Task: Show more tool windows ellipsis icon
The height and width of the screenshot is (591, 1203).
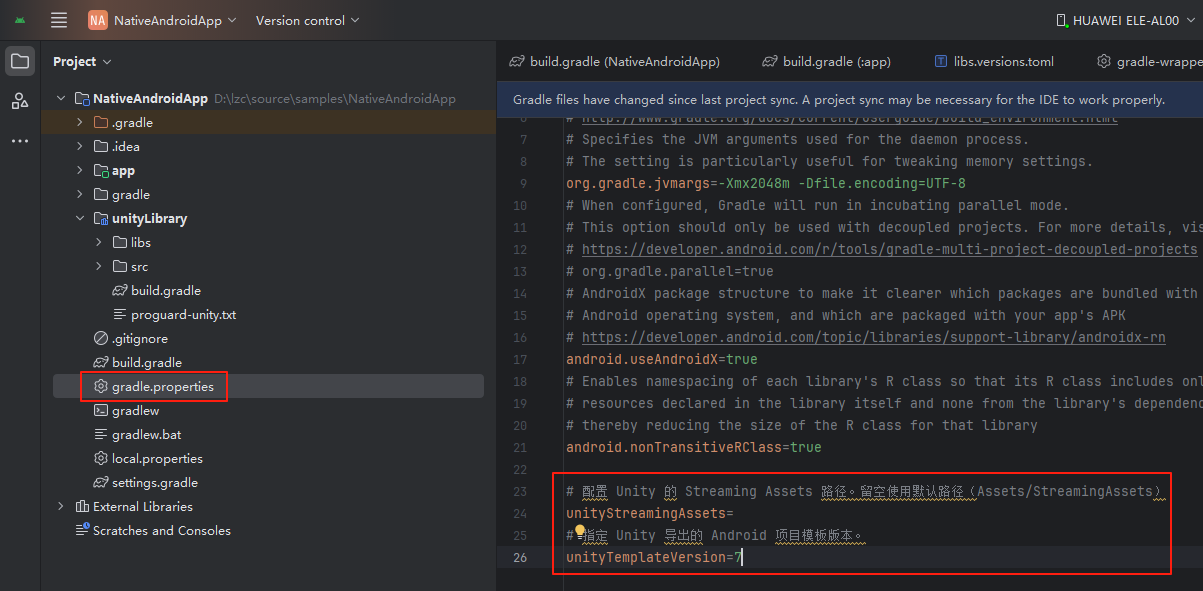Action: point(20,141)
